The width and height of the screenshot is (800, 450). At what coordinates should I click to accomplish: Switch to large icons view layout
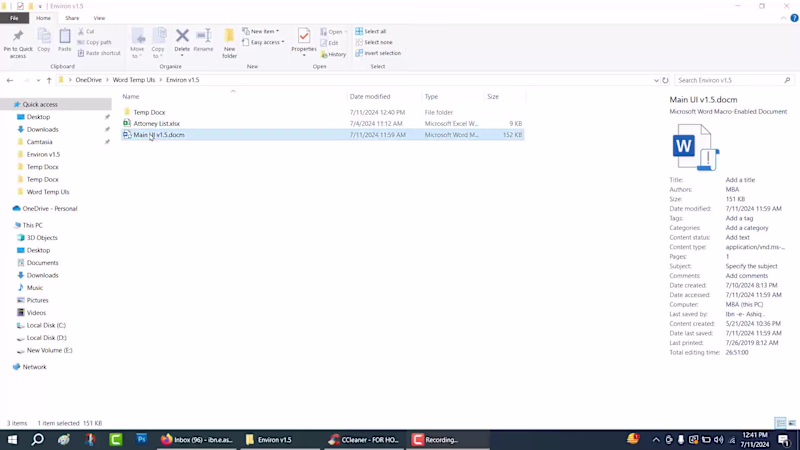tap(792, 423)
